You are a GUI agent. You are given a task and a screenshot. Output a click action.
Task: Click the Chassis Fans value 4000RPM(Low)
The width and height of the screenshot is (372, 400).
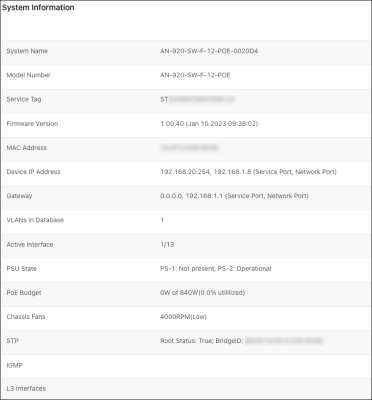[183, 317]
